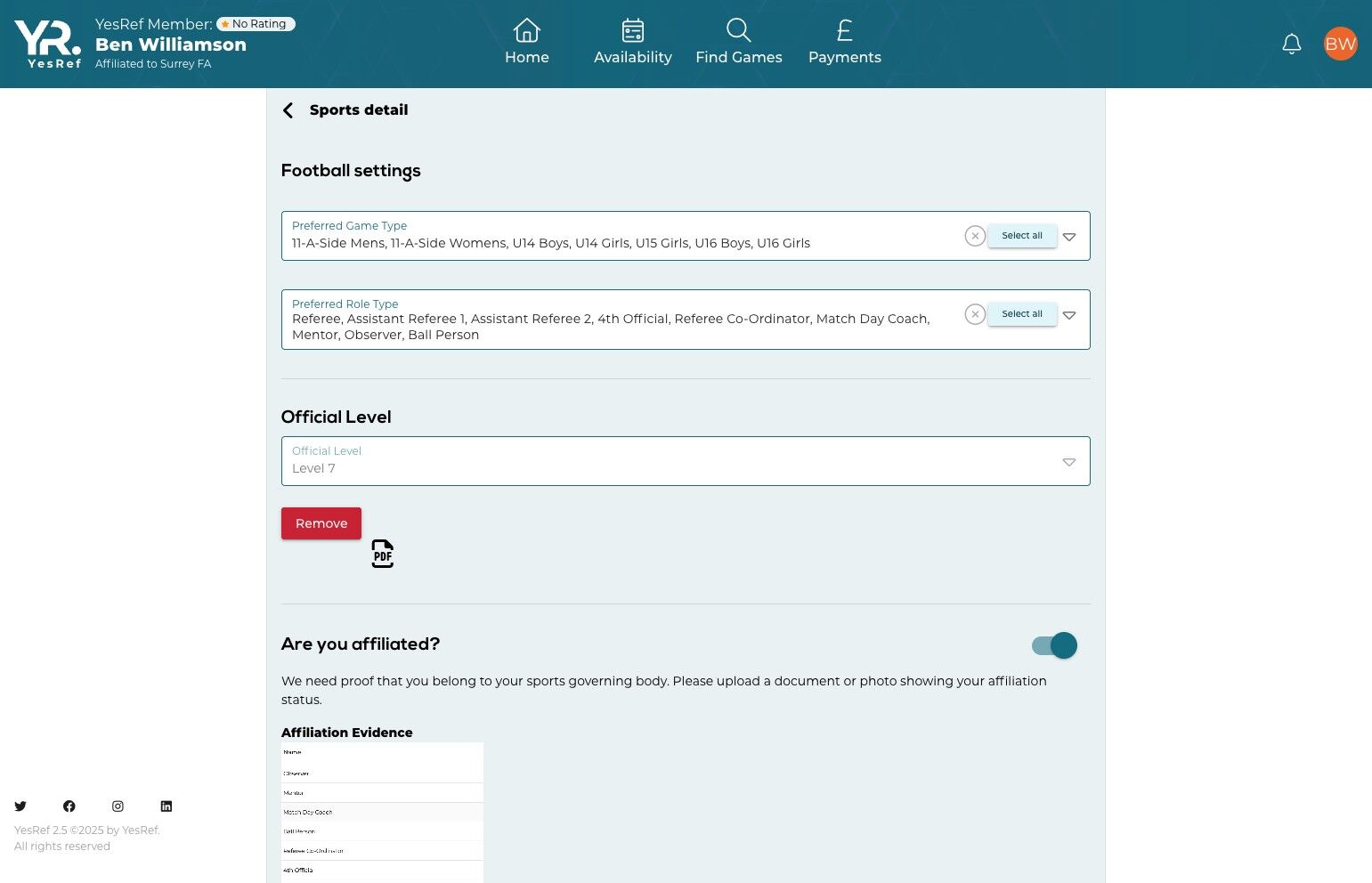The height and width of the screenshot is (883, 1372).
Task: Clear the Preferred Role Type selections
Action: [x=975, y=314]
